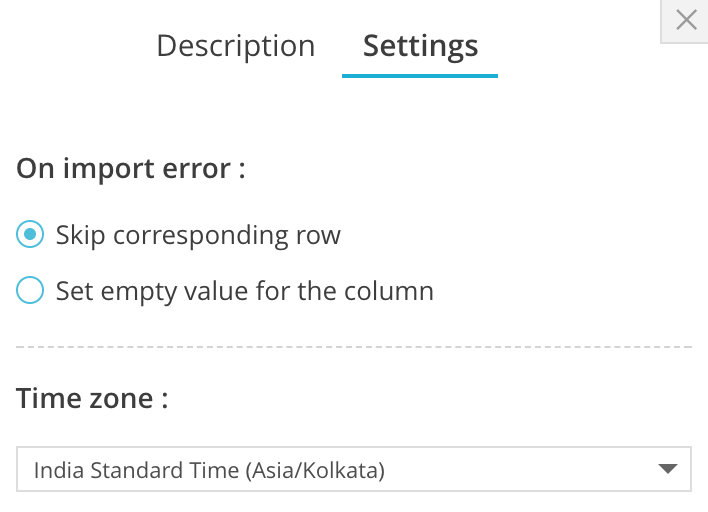Click the 'On import error :' heading
The height and width of the screenshot is (512, 708).
(x=131, y=168)
